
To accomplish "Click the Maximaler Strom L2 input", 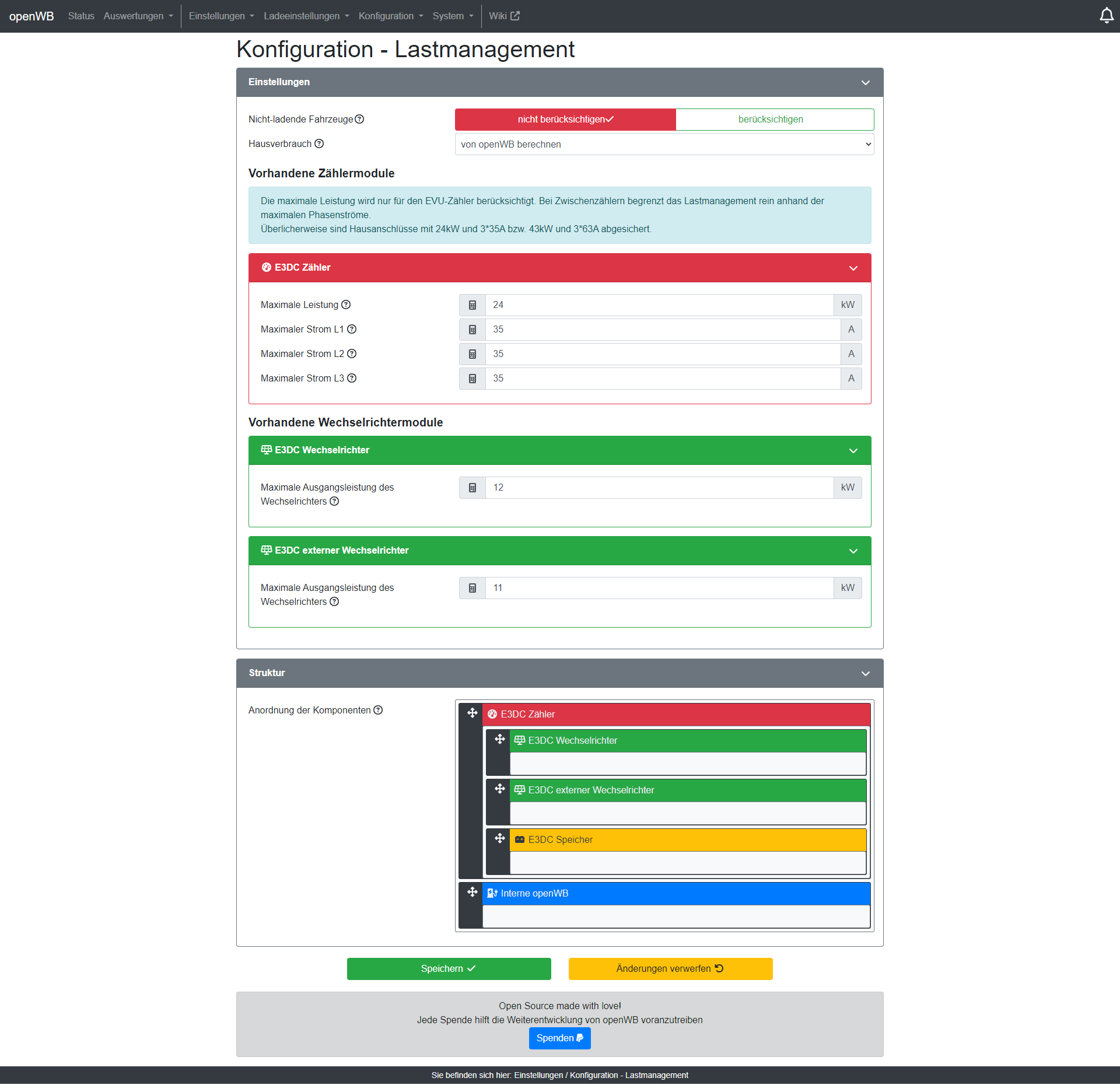I will (663, 354).
